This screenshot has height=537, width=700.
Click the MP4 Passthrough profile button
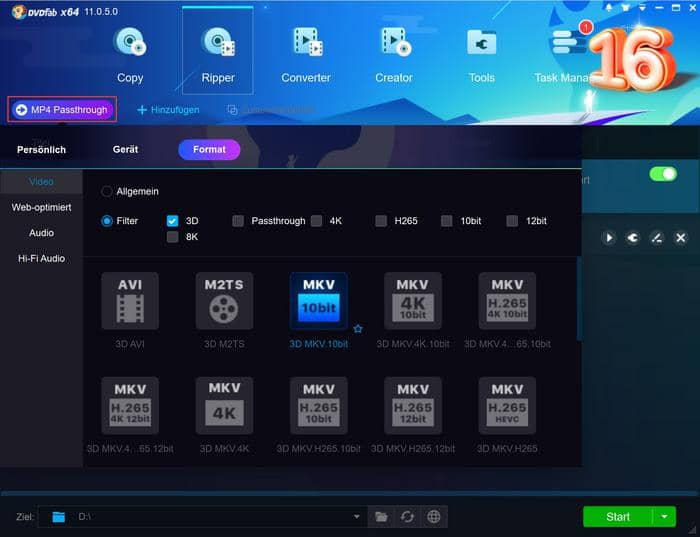(62, 109)
